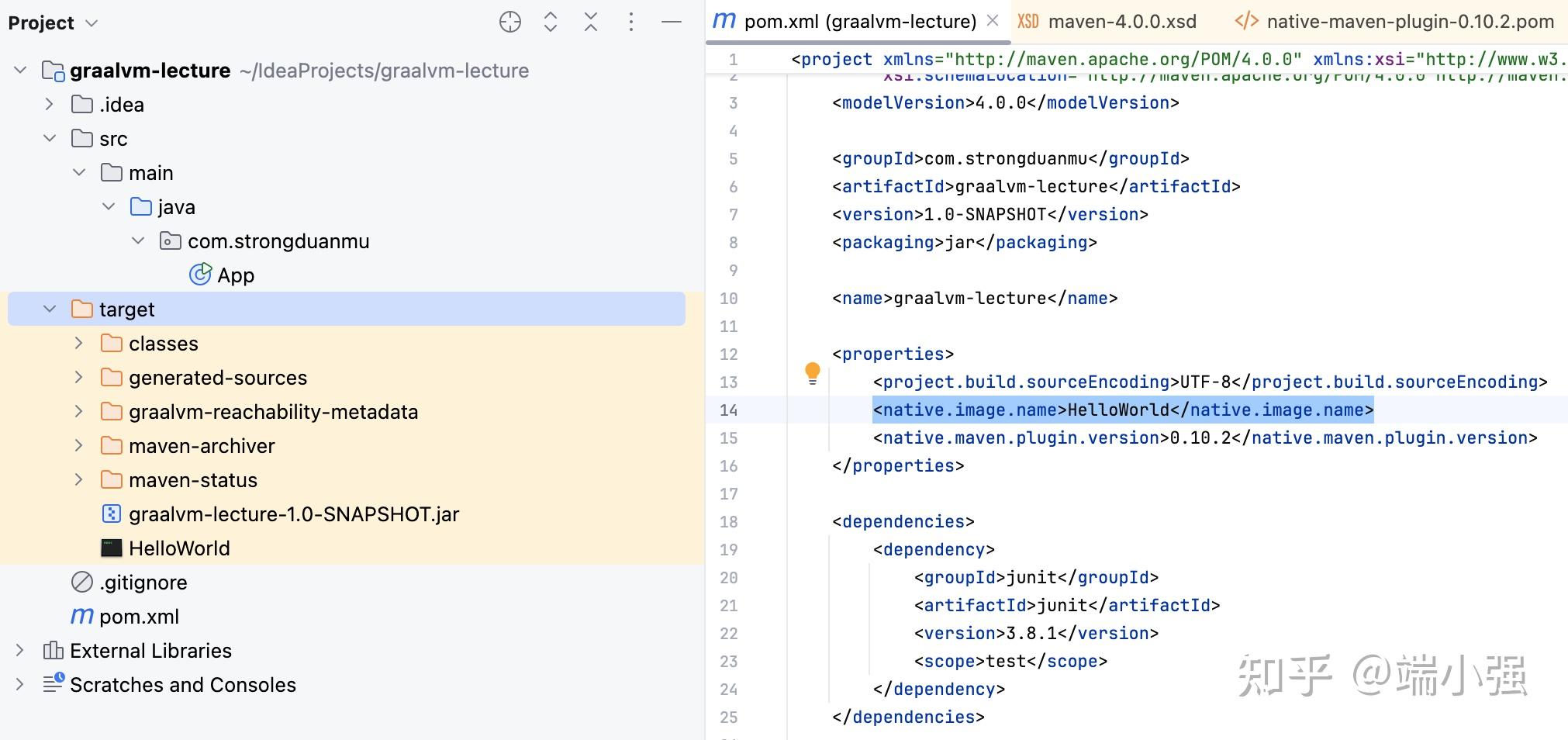
Task: Hide the Project tool window
Action: (670, 22)
